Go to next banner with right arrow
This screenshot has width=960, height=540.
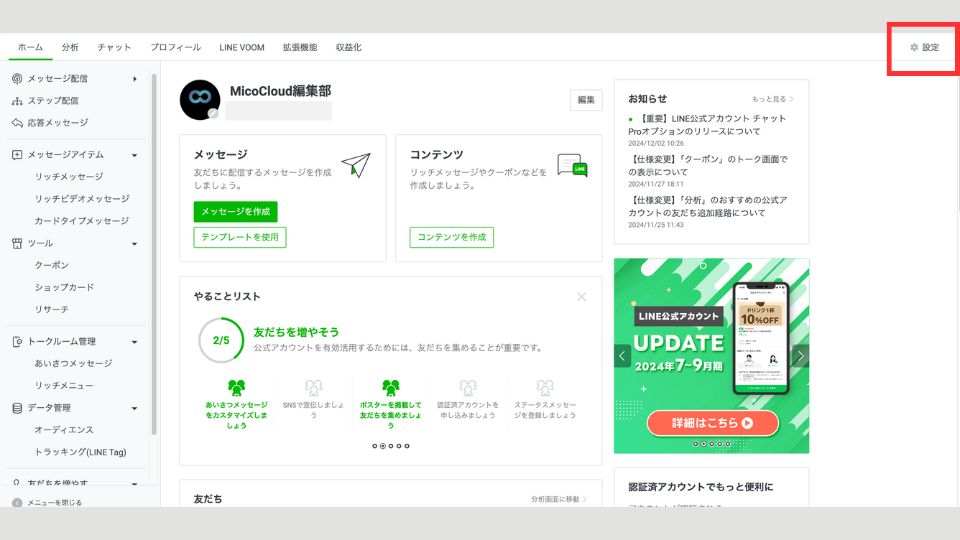[800, 356]
